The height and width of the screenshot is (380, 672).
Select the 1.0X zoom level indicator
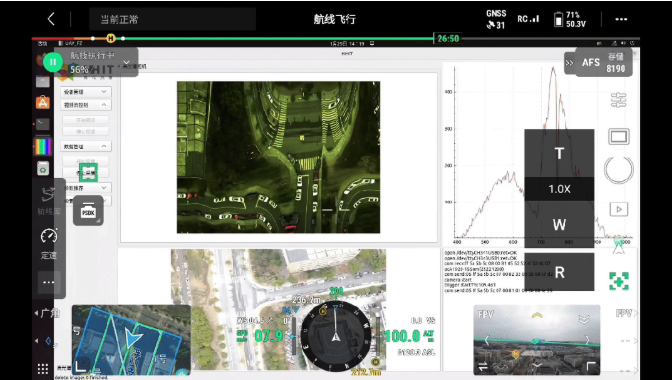coord(559,189)
